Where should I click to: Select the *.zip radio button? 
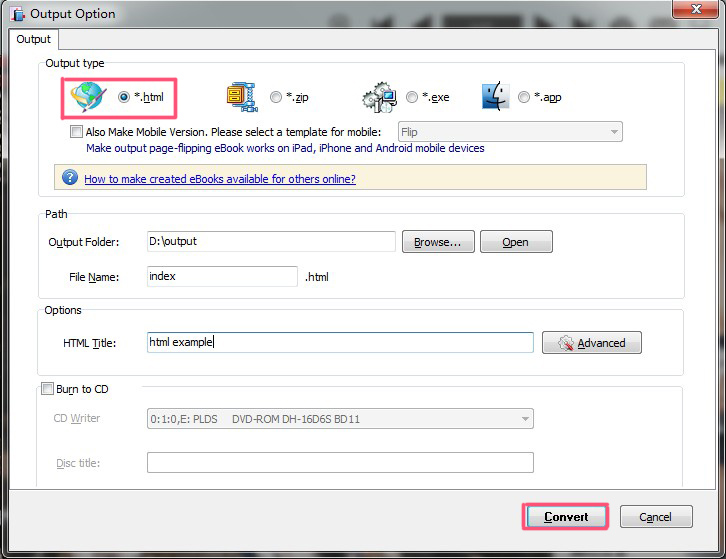click(275, 97)
